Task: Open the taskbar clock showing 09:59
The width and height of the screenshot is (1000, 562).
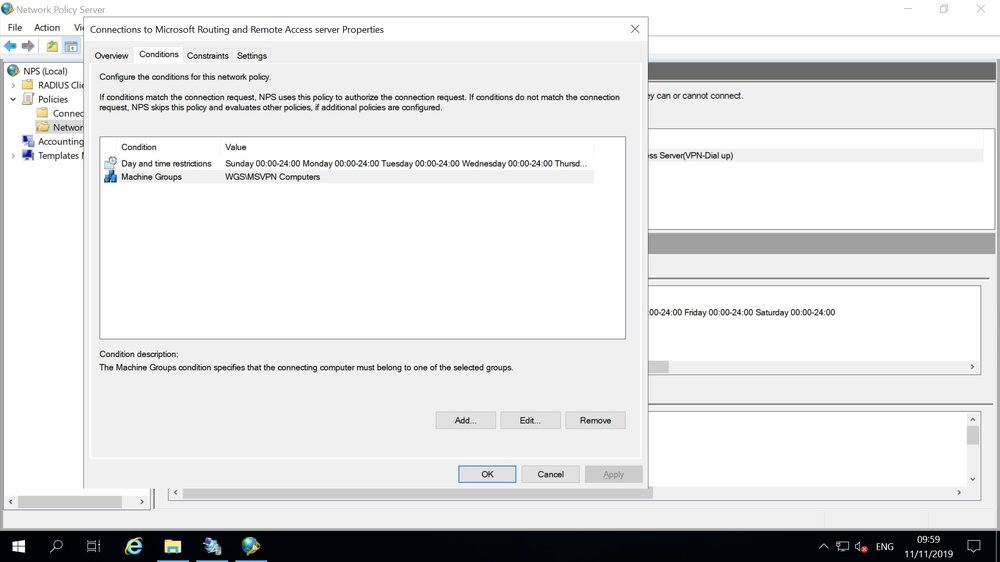Action: tap(928, 547)
